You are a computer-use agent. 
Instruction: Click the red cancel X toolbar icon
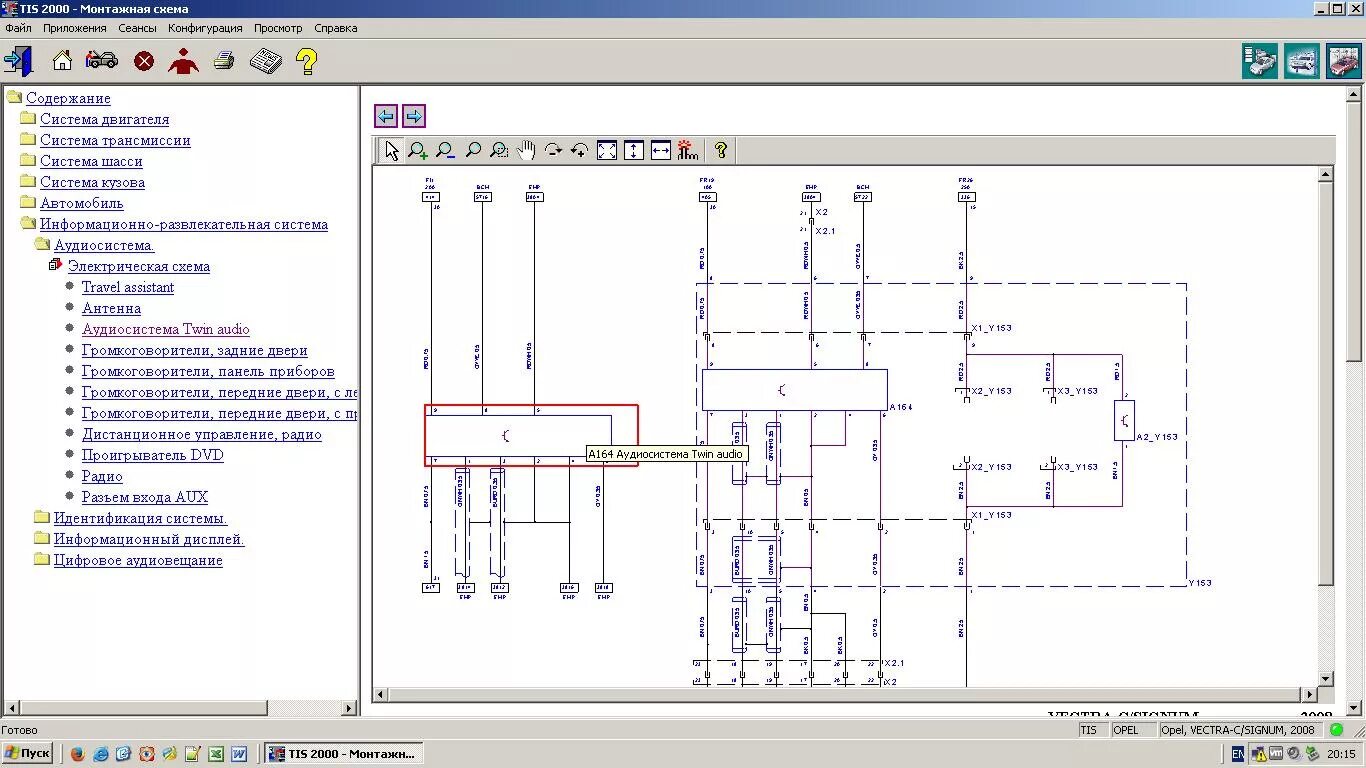click(x=144, y=61)
